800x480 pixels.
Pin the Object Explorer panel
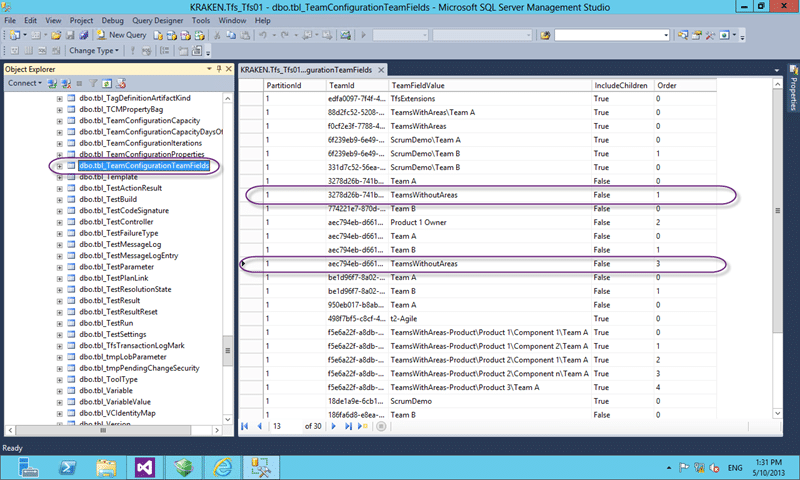coord(219,68)
